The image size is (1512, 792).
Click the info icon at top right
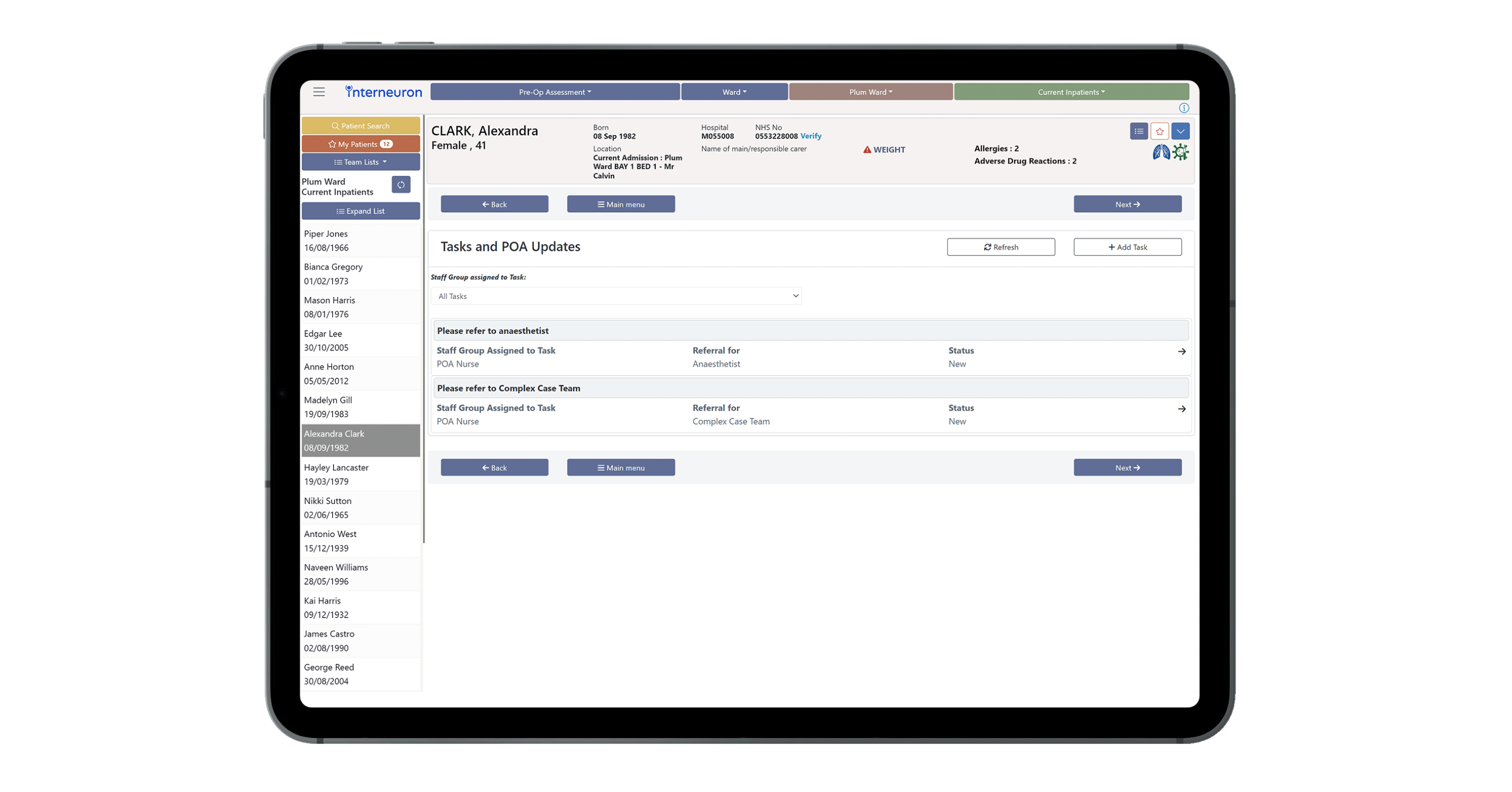[x=1184, y=108]
